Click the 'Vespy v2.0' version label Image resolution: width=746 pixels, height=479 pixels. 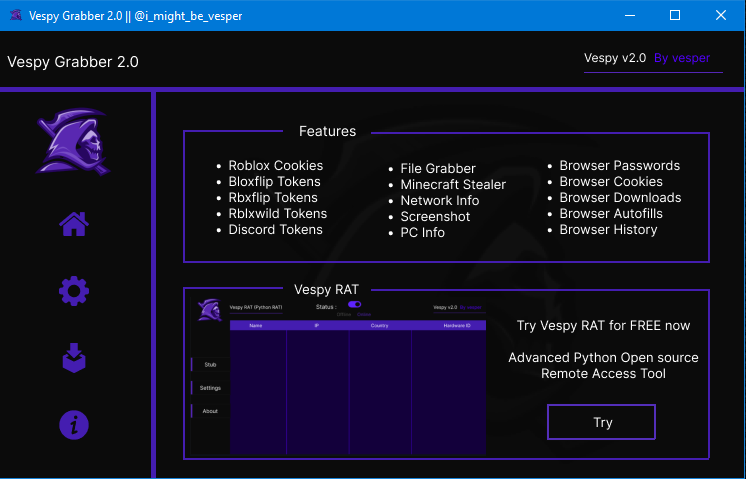(615, 58)
